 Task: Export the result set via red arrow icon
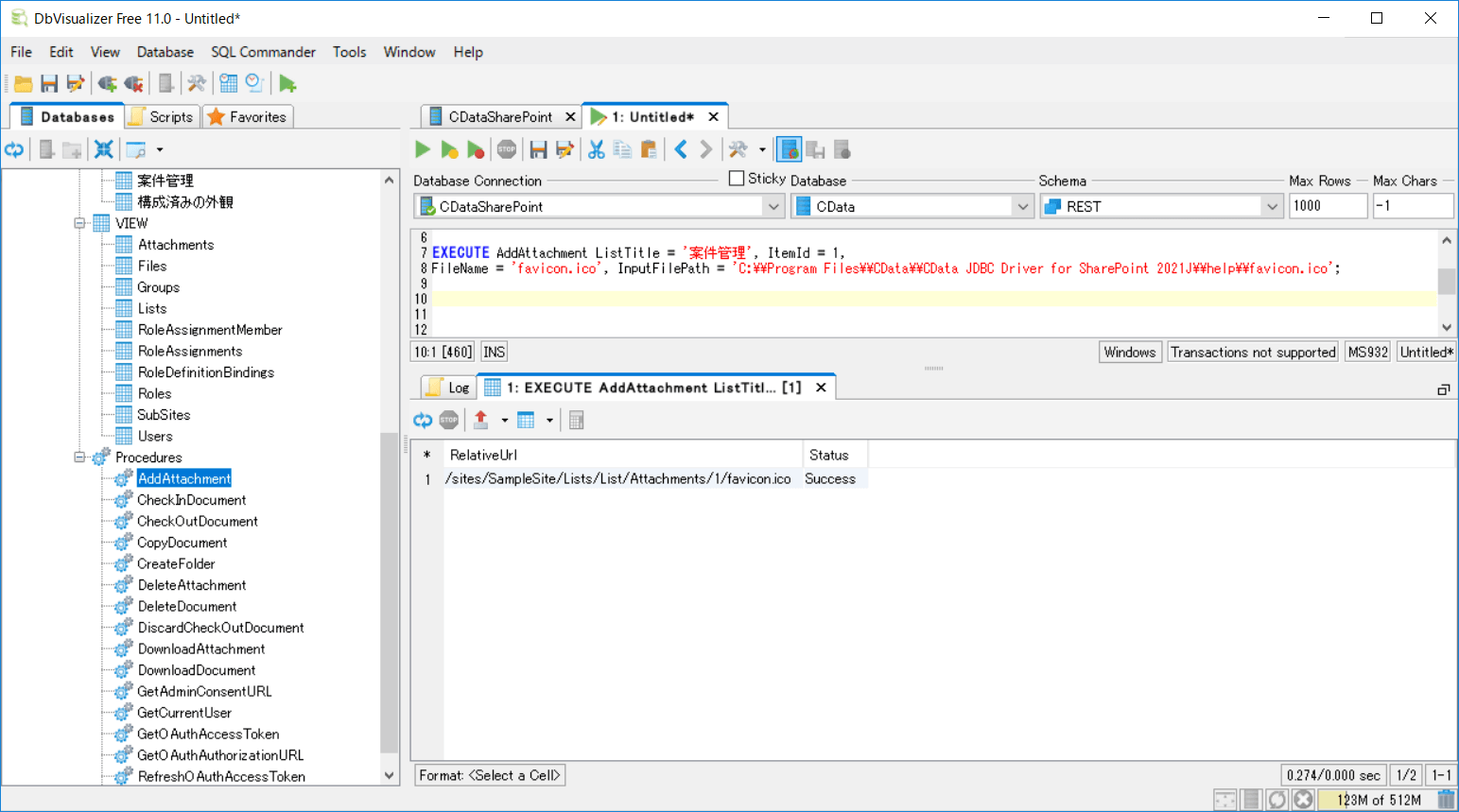pos(481,420)
